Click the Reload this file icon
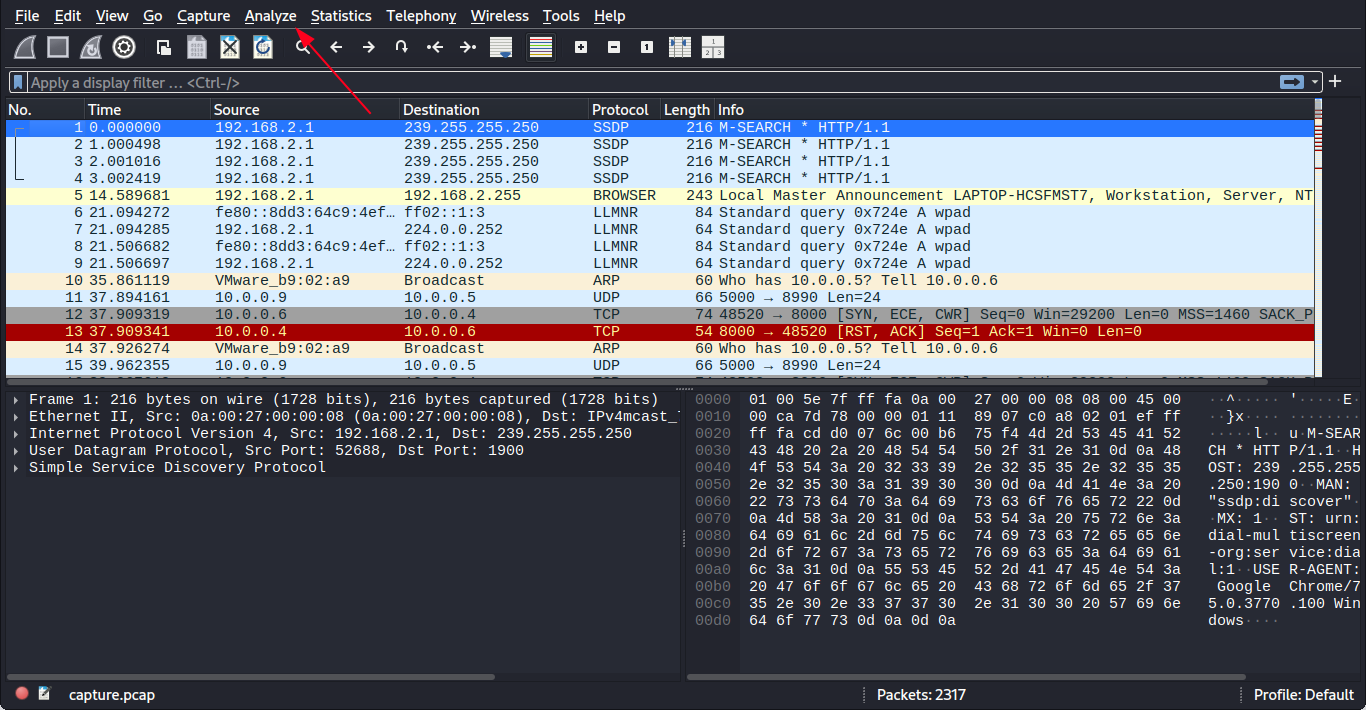 pyautogui.click(x=263, y=47)
